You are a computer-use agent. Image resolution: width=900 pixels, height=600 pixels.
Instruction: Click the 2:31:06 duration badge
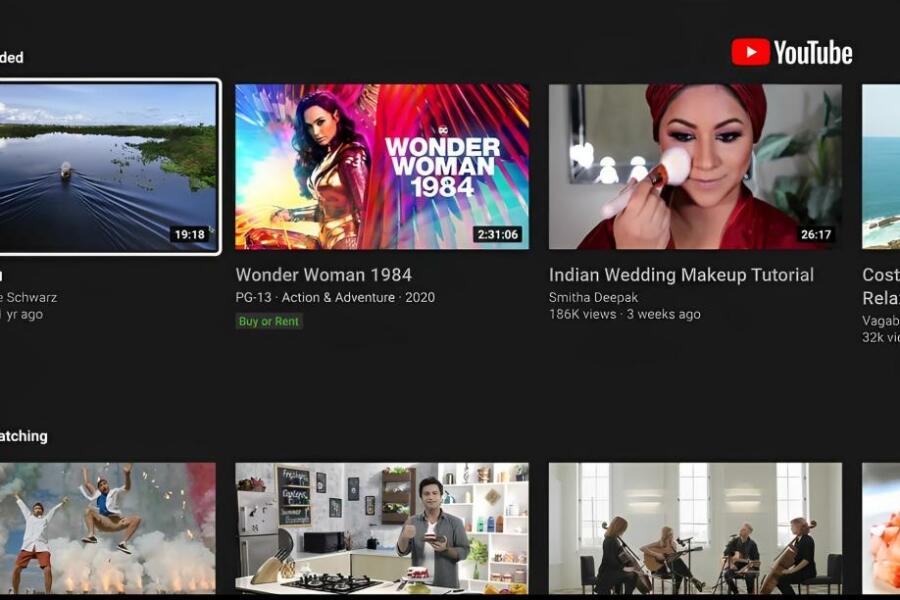click(498, 234)
